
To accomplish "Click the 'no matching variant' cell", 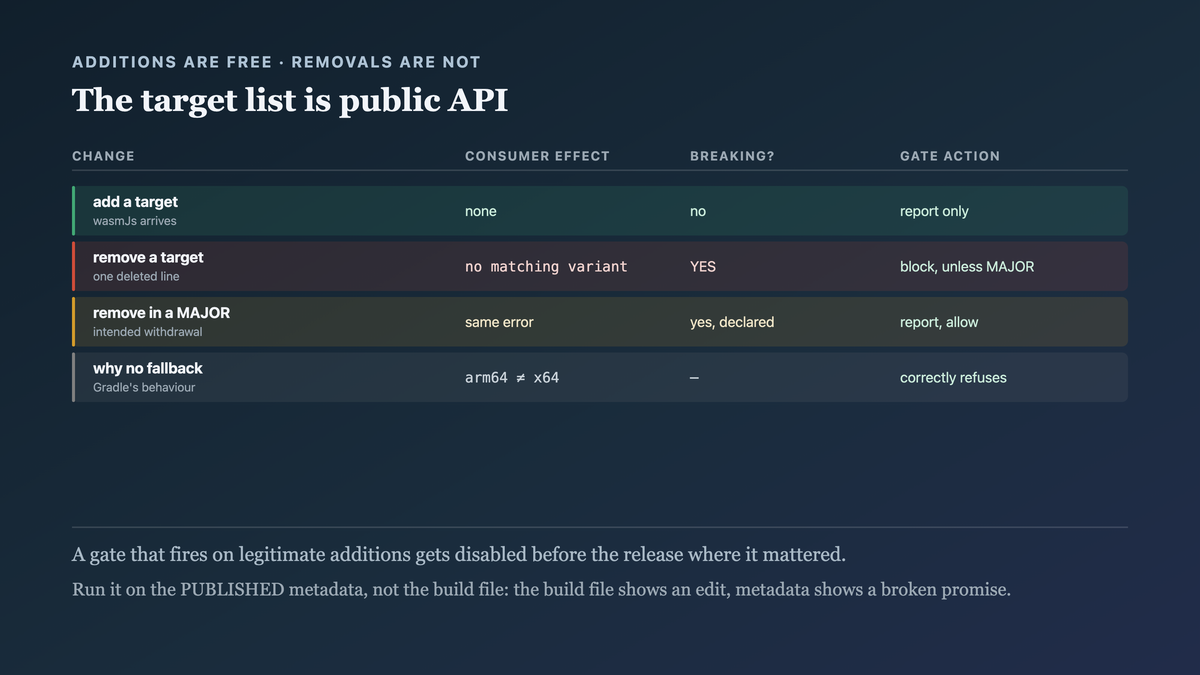I will pyautogui.click(x=546, y=267).
